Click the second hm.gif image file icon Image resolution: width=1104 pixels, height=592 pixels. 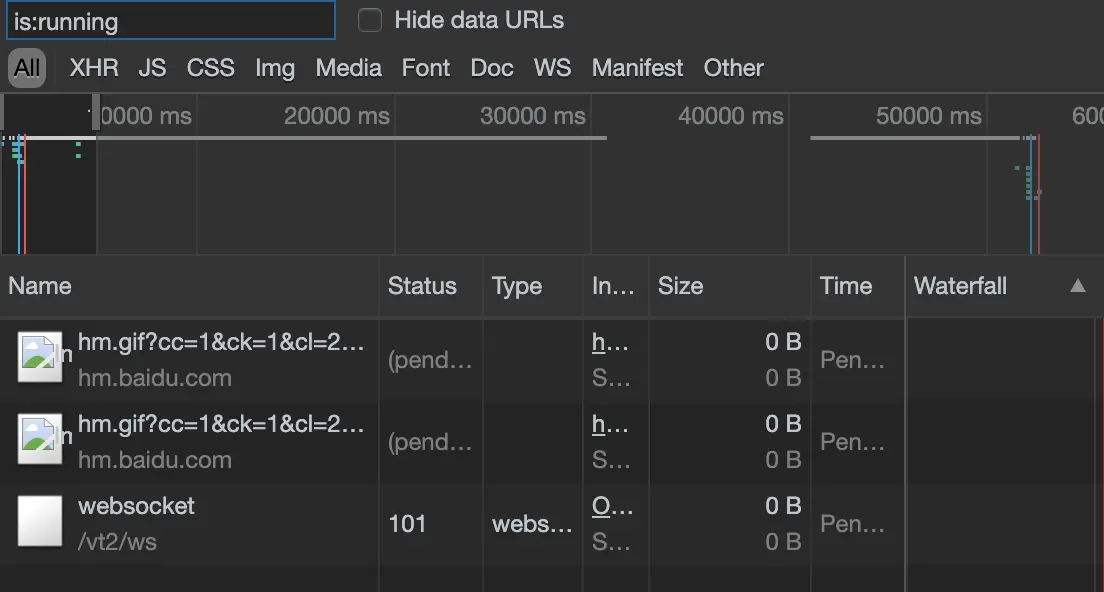[40, 441]
